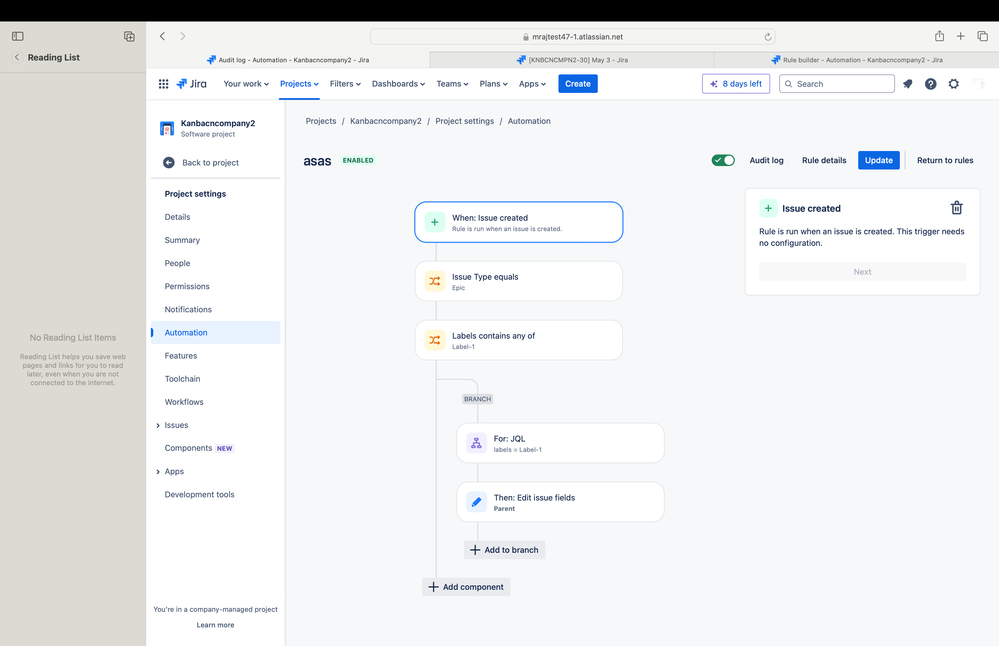Viewport: 999px width, 646px height.
Task: Open Workflows in project settings
Action: pyautogui.click(x=184, y=402)
